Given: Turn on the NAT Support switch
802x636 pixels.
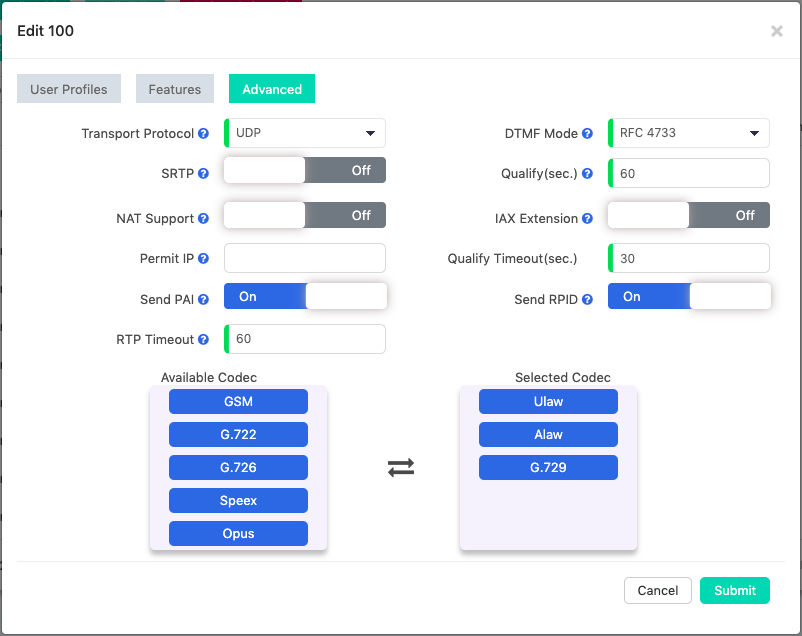Looking at the screenshot, I should [304, 215].
